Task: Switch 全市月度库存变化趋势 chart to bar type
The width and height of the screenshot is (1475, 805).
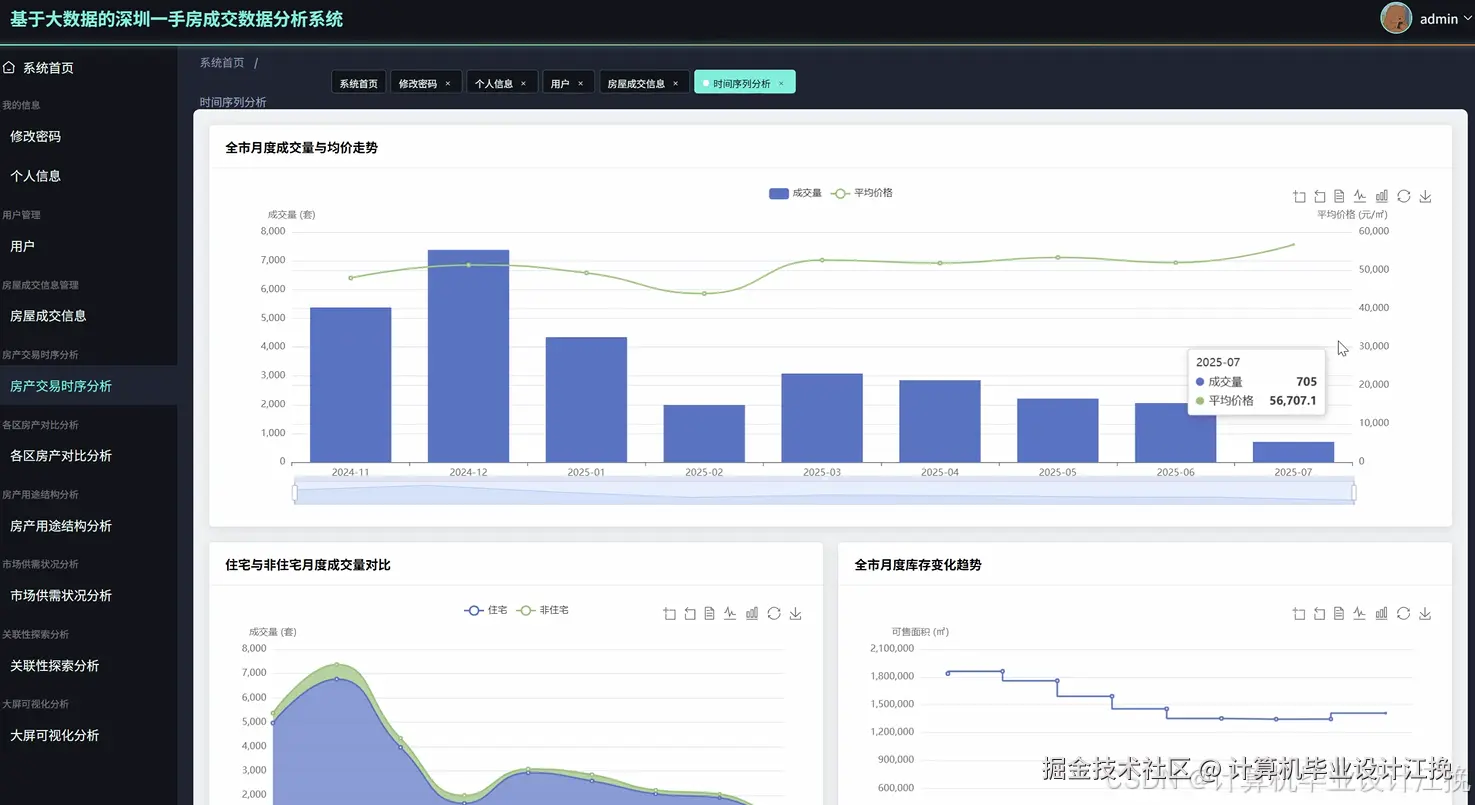Action: [x=1382, y=614]
